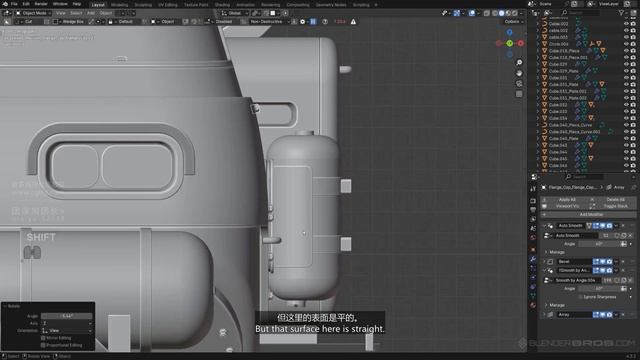Click the Rotate Angle value field
Viewport: 640px width, 360px height.
coord(67,316)
